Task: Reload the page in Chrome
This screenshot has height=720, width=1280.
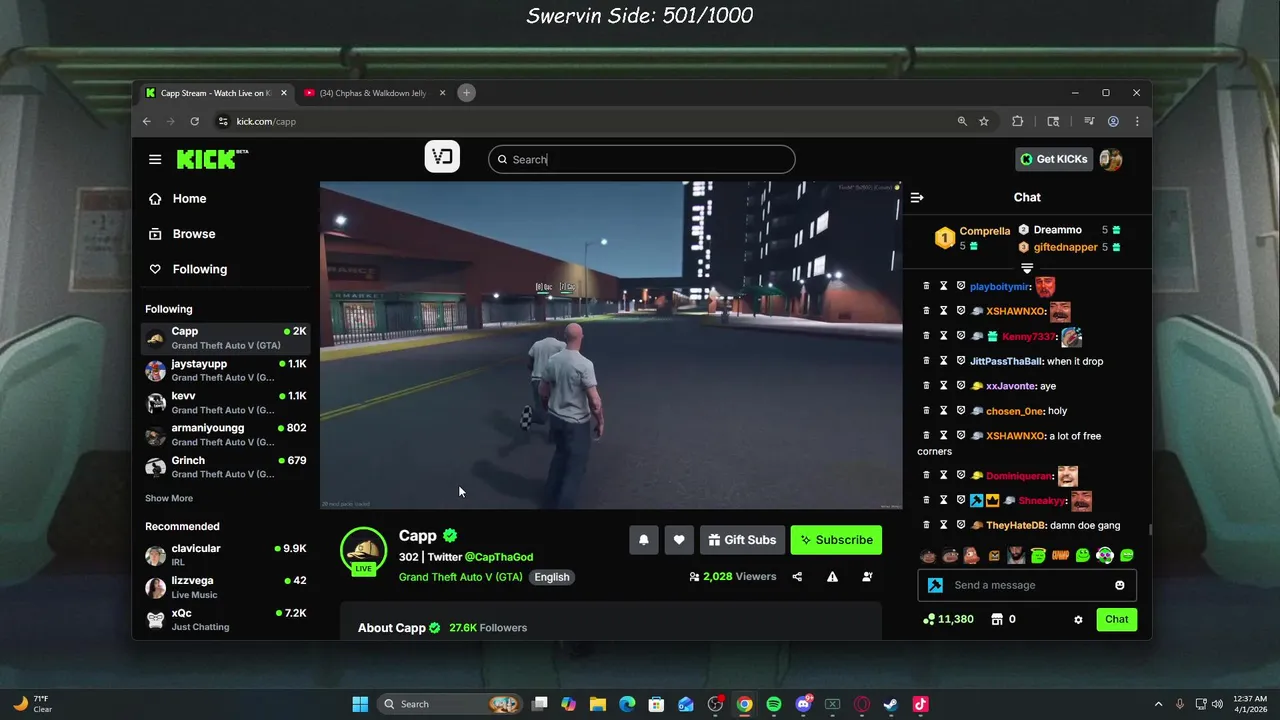Action: 194,121
